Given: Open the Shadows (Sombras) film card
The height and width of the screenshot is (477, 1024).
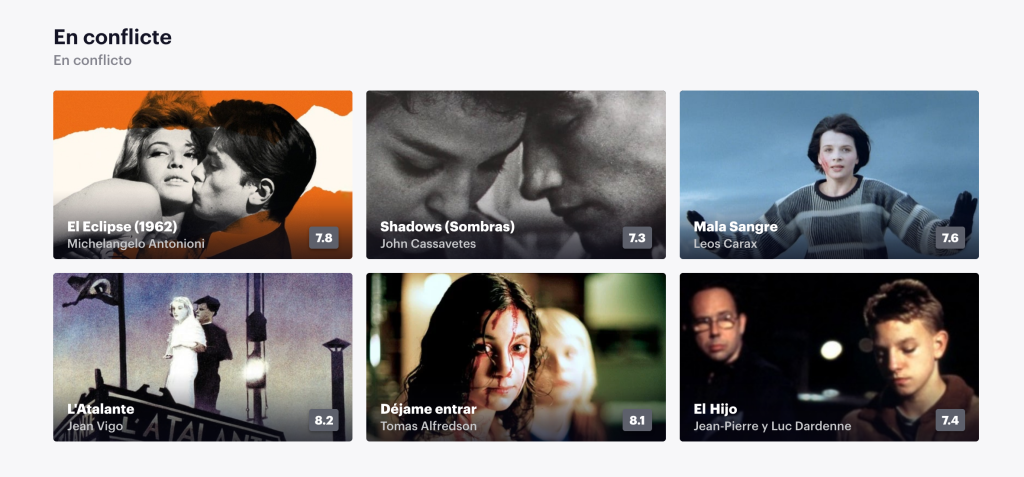Looking at the screenshot, I should [x=515, y=160].
